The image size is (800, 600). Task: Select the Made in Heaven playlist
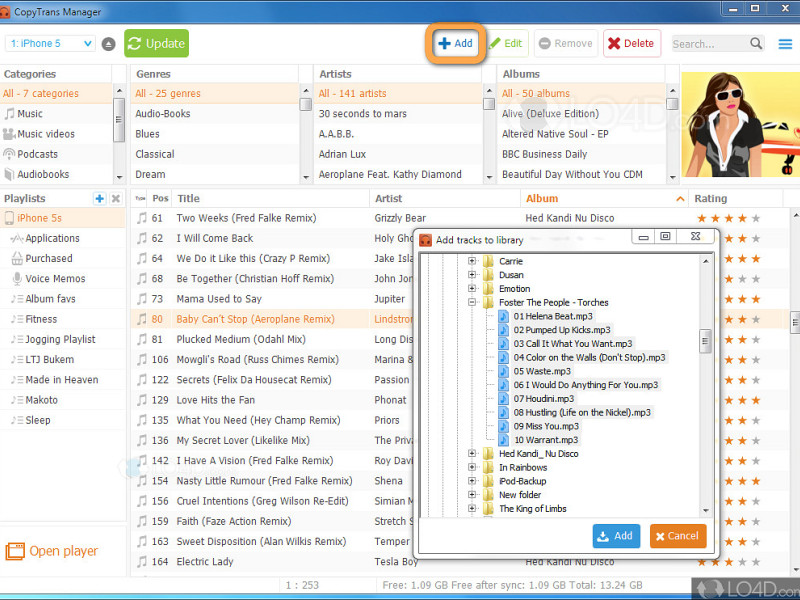pyautogui.click(x=62, y=380)
